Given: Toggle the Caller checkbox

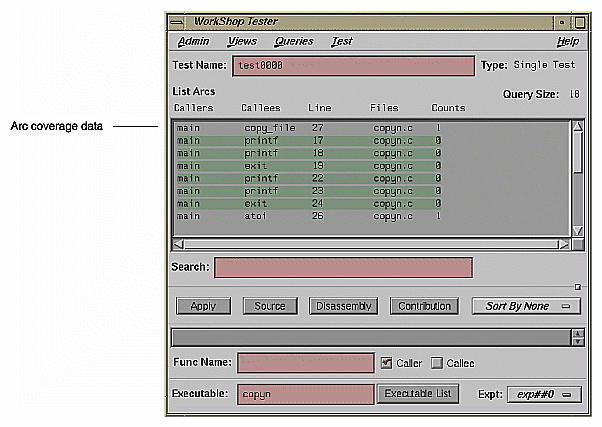Looking at the screenshot, I should [x=387, y=363].
